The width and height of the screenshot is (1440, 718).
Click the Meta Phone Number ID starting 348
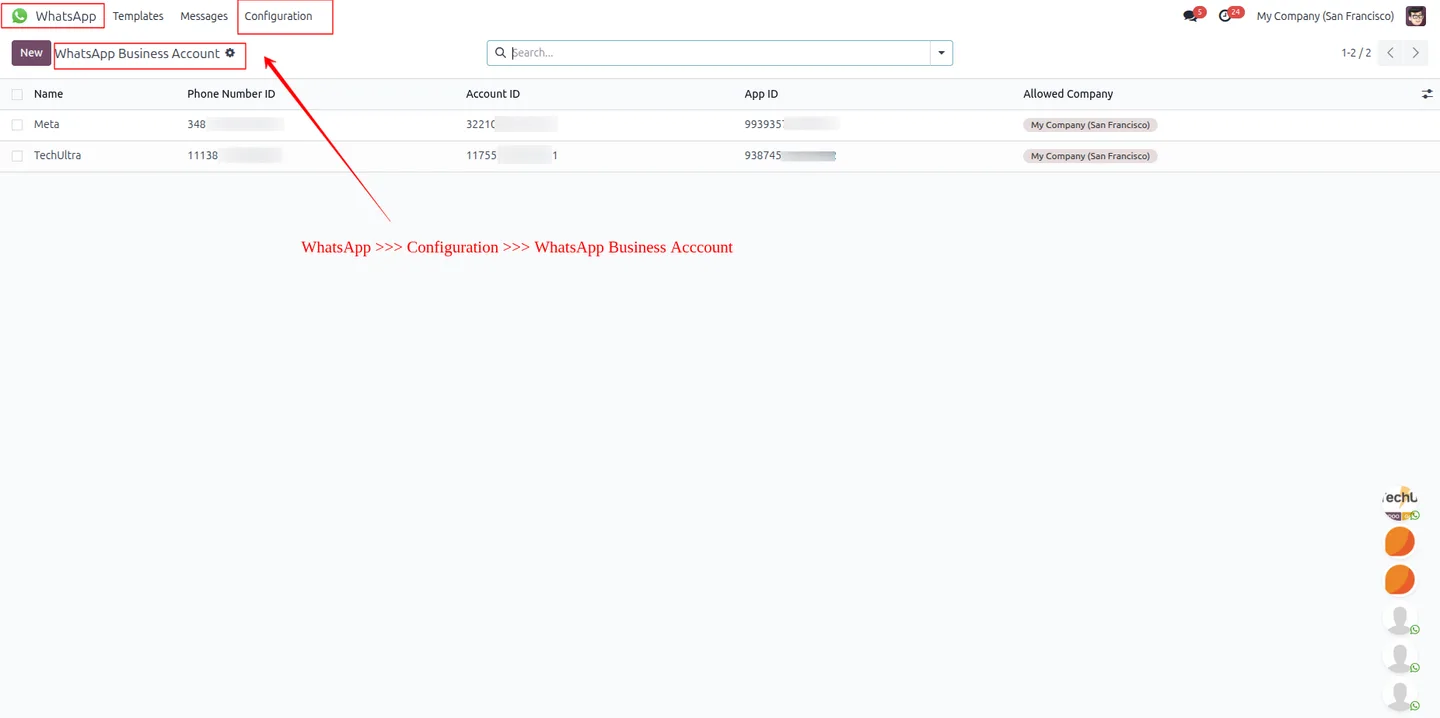(x=235, y=125)
